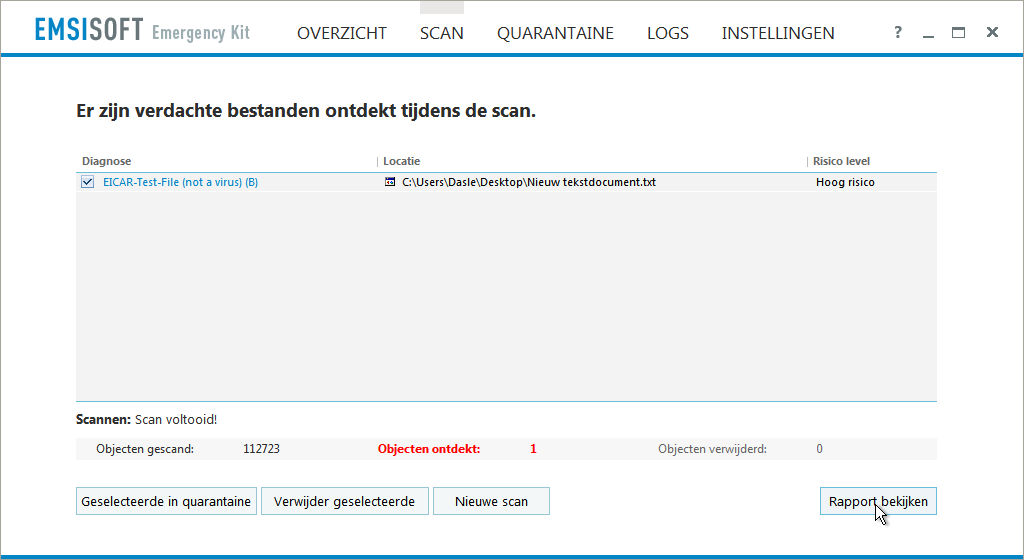Sort by the Diagnose column header

point(106,161)
